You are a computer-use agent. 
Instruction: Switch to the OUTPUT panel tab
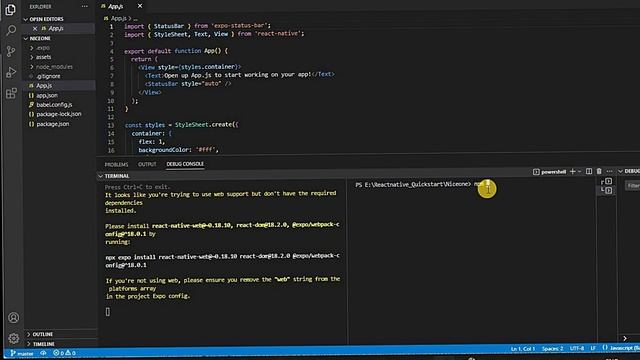pyautogui.click(x=147, y=164)
